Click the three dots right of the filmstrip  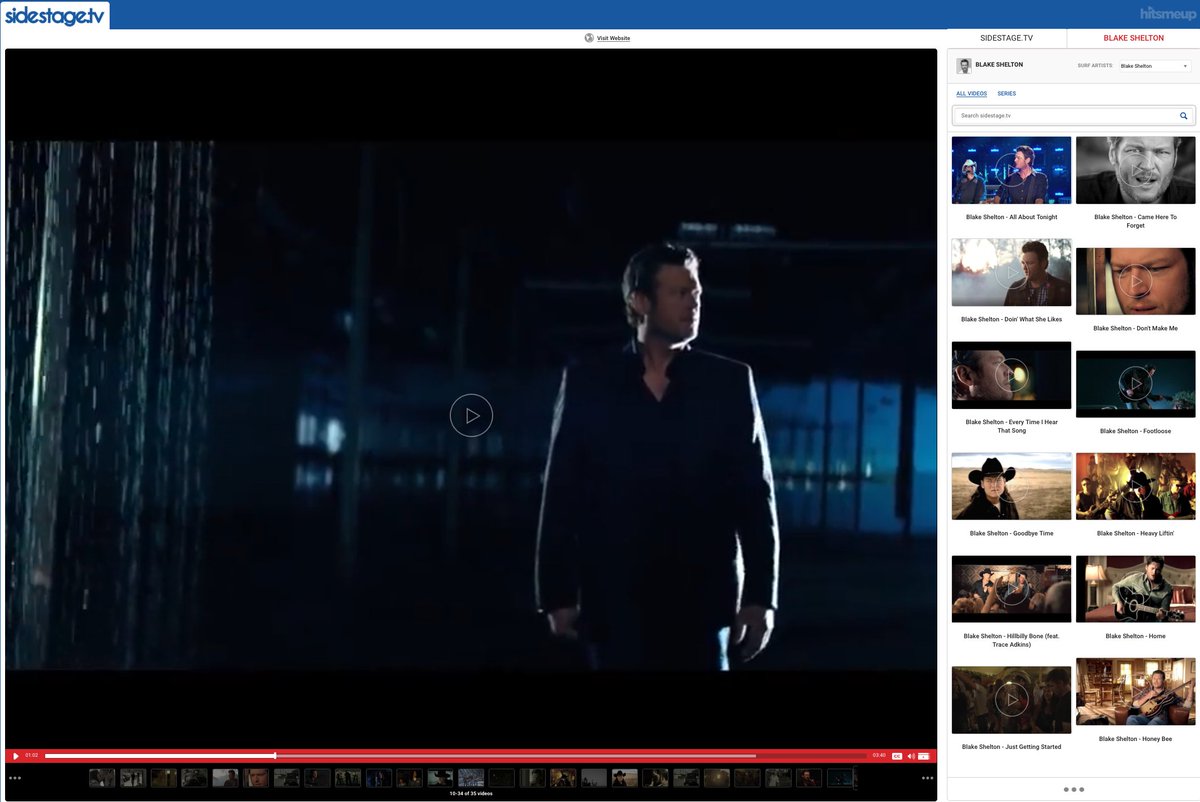(928, 777)
